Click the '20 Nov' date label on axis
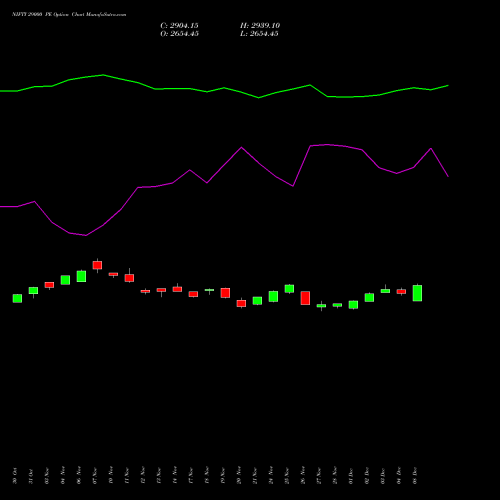 pos(239,476)
